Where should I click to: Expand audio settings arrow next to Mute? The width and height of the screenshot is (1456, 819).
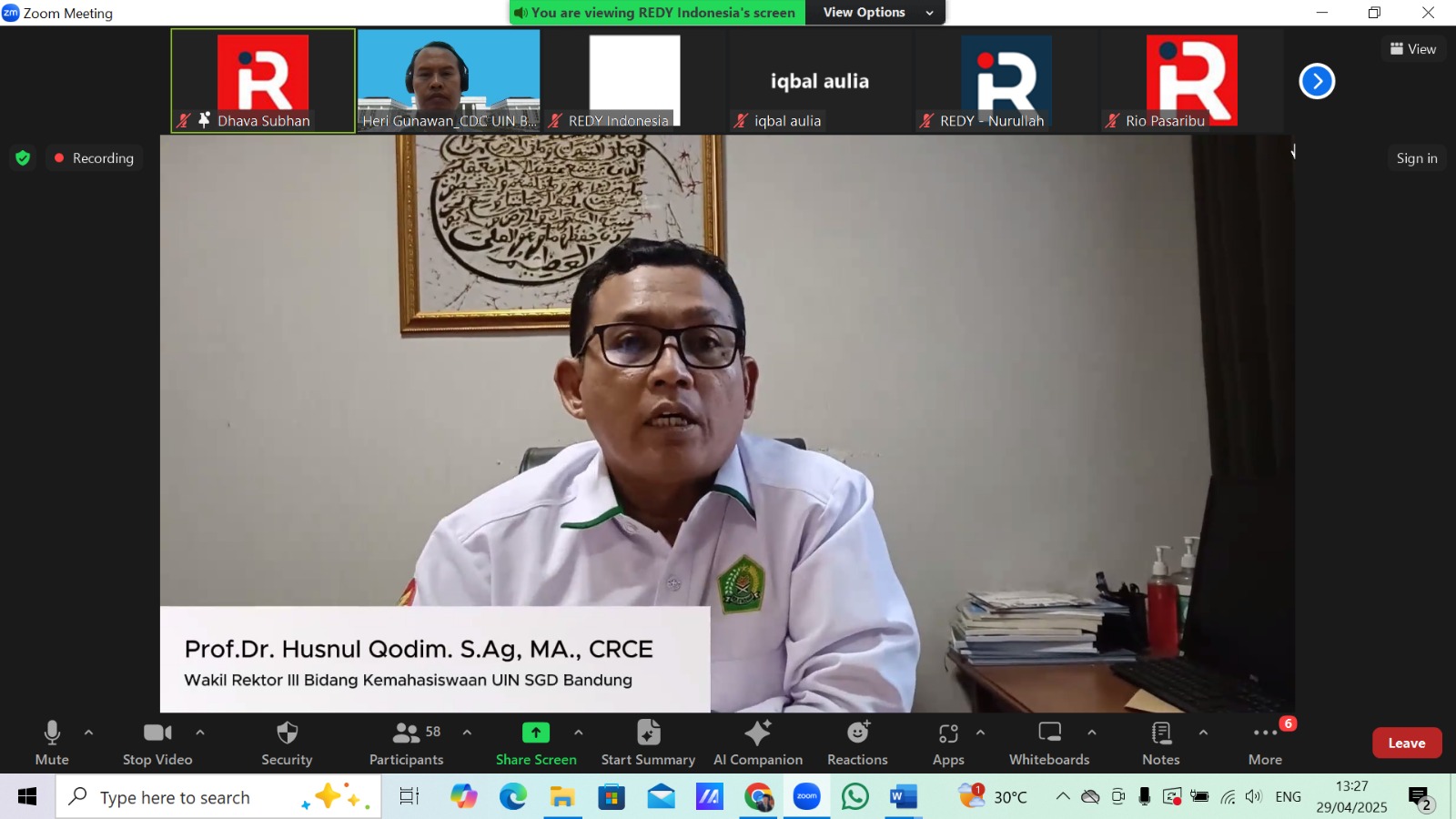pyautogui.click(x=88, y=733)
